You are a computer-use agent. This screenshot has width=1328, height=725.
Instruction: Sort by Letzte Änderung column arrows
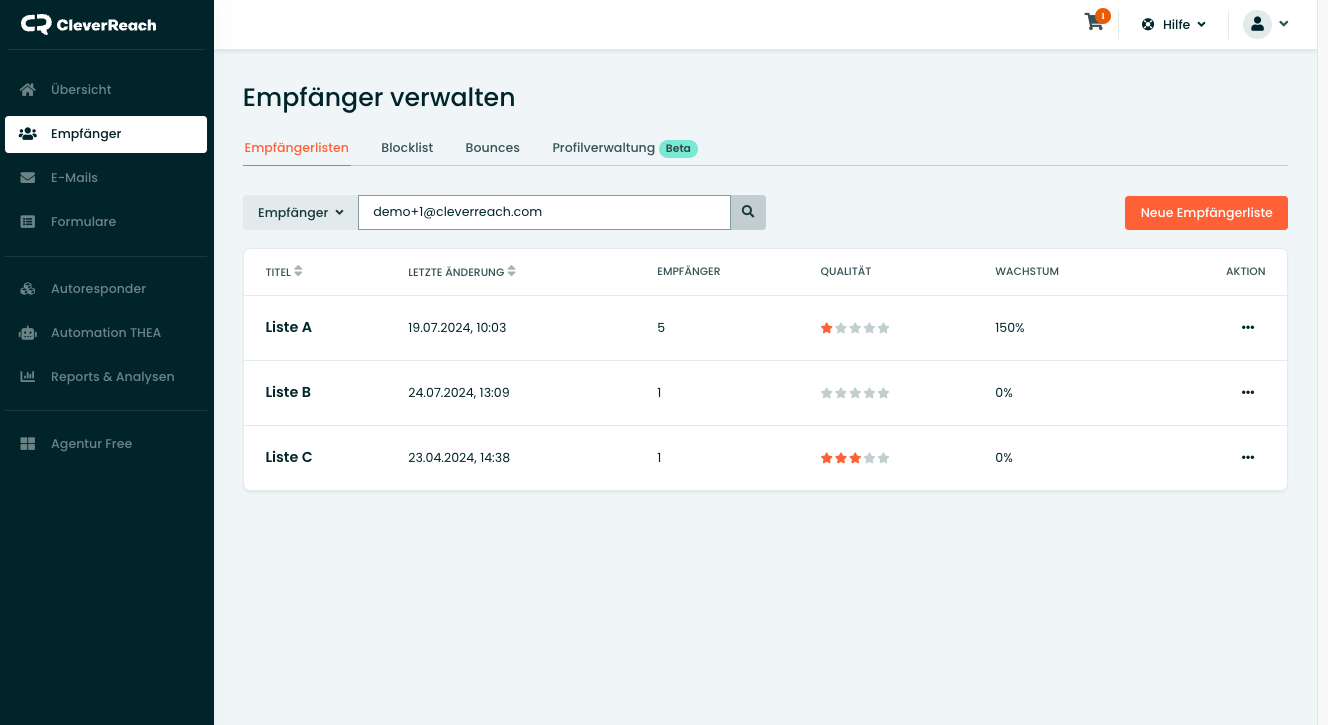coord(512,271)
